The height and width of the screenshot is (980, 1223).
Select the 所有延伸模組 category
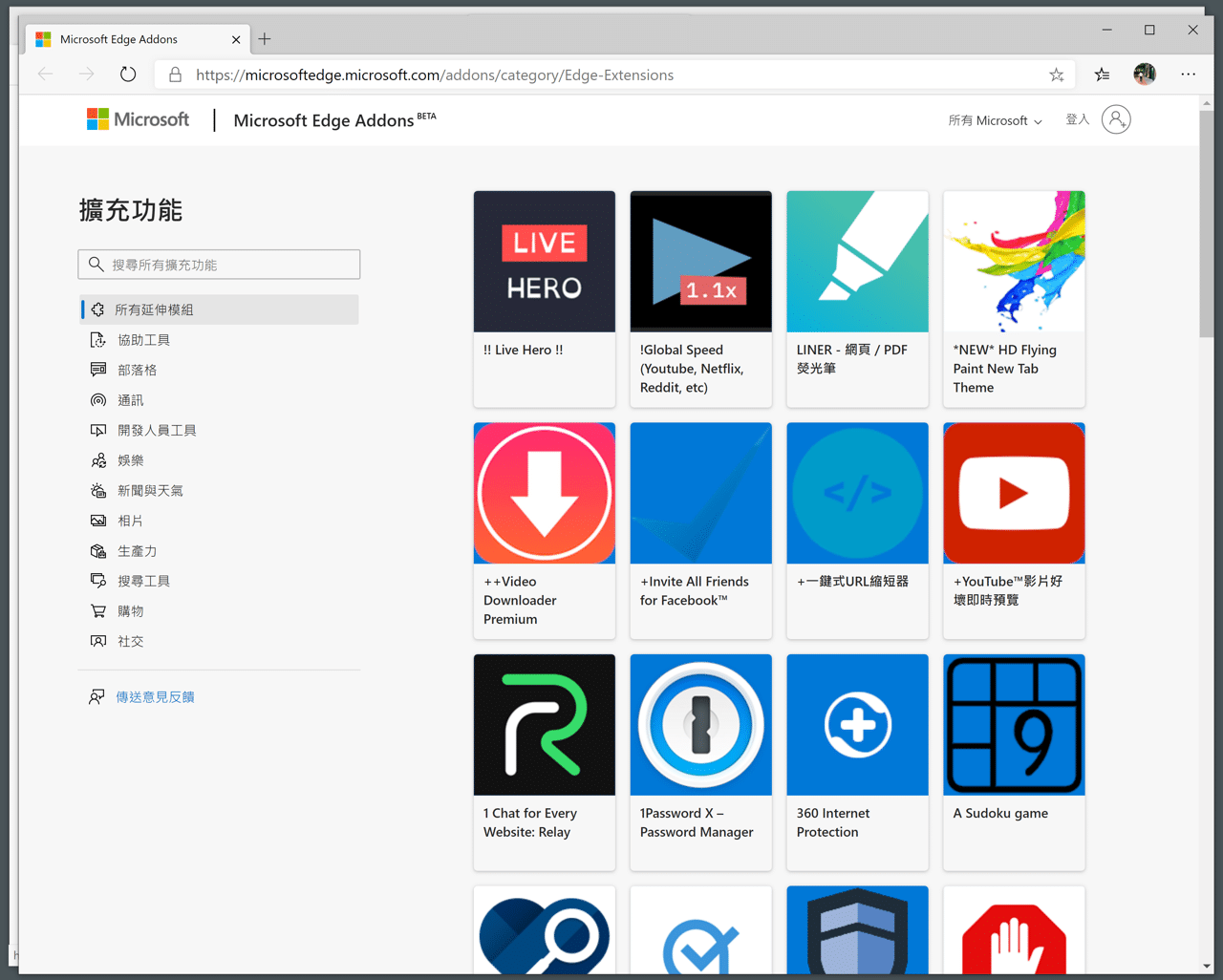(x=220, y=309)
